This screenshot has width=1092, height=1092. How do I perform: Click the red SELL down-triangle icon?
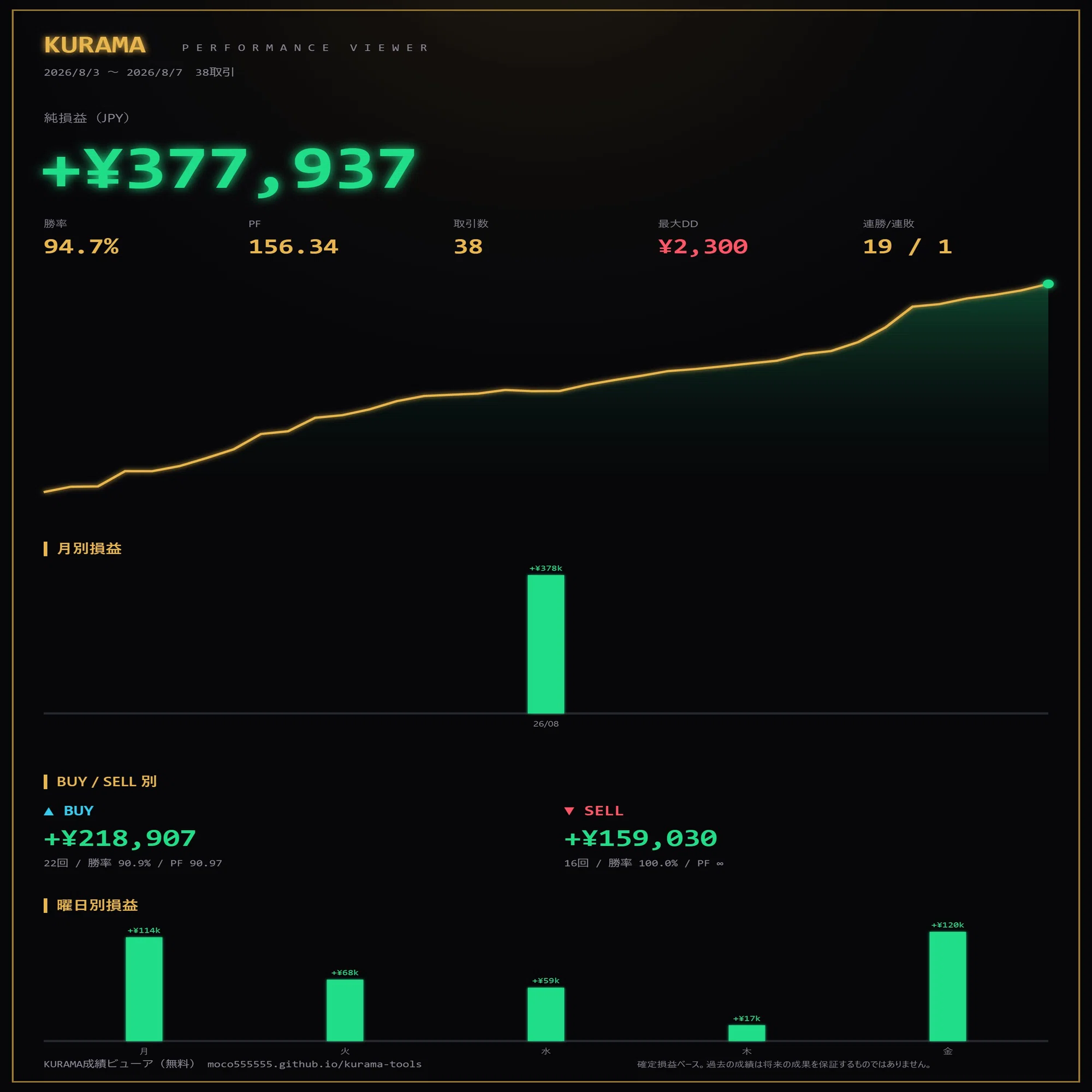[x=569, y=811]
